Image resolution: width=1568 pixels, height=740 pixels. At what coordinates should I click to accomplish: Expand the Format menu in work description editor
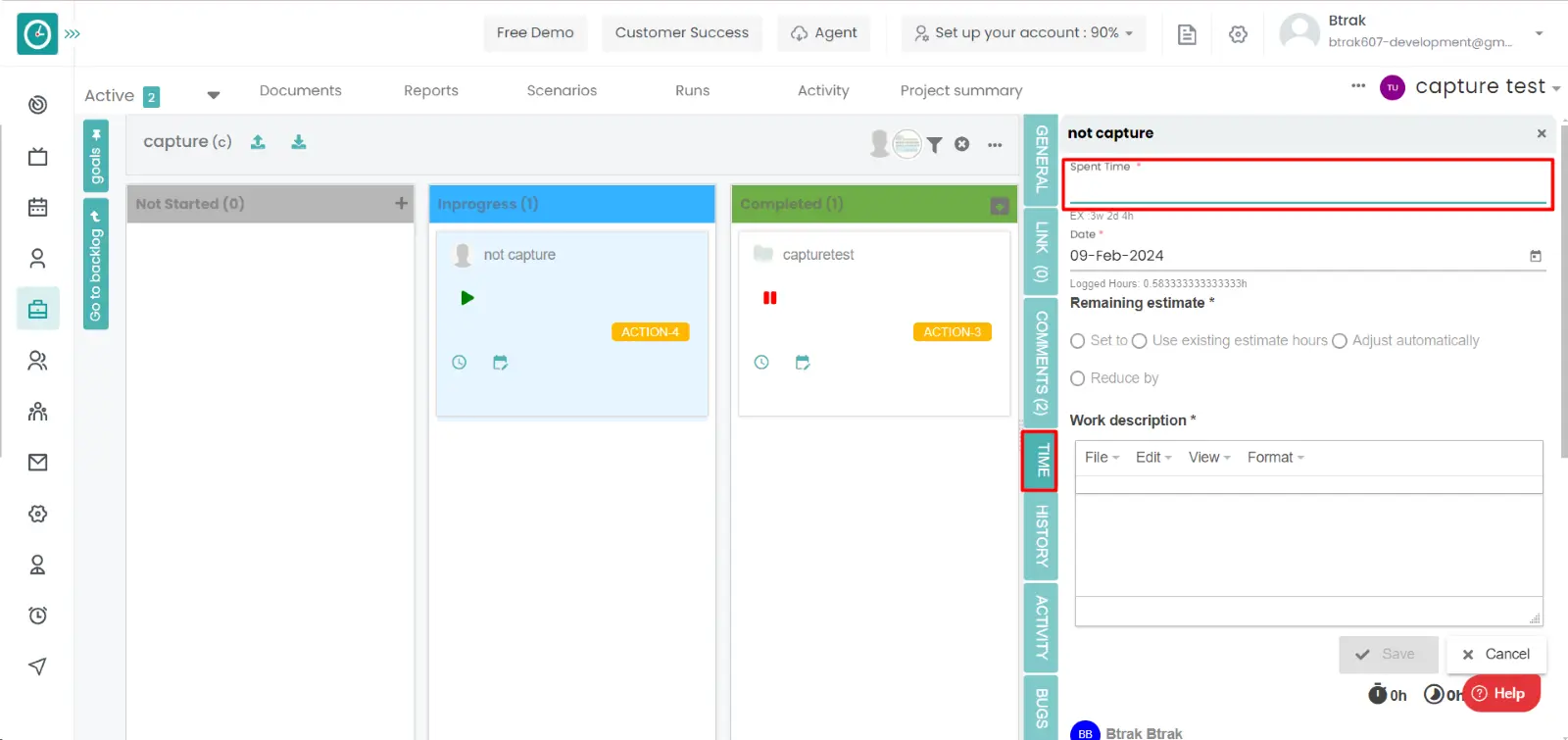click(x=1275, y=458)
